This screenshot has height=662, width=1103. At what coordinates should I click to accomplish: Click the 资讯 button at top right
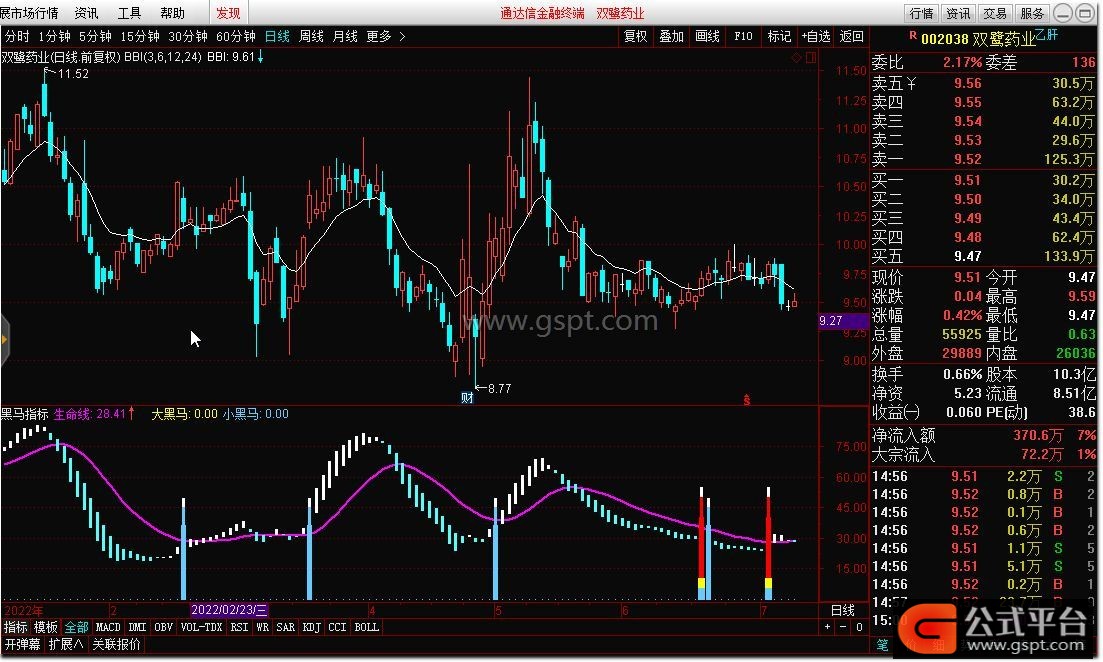click(958, 13)
